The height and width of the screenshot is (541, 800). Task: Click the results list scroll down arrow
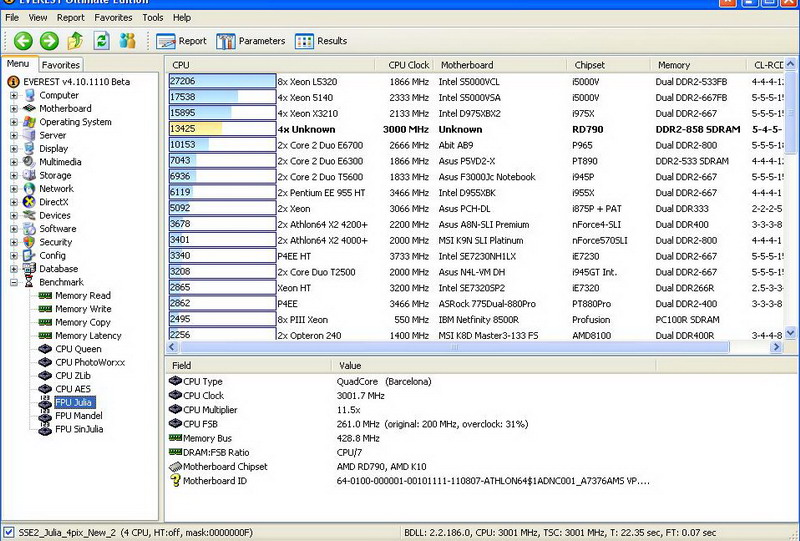click(x=790, y=333)
